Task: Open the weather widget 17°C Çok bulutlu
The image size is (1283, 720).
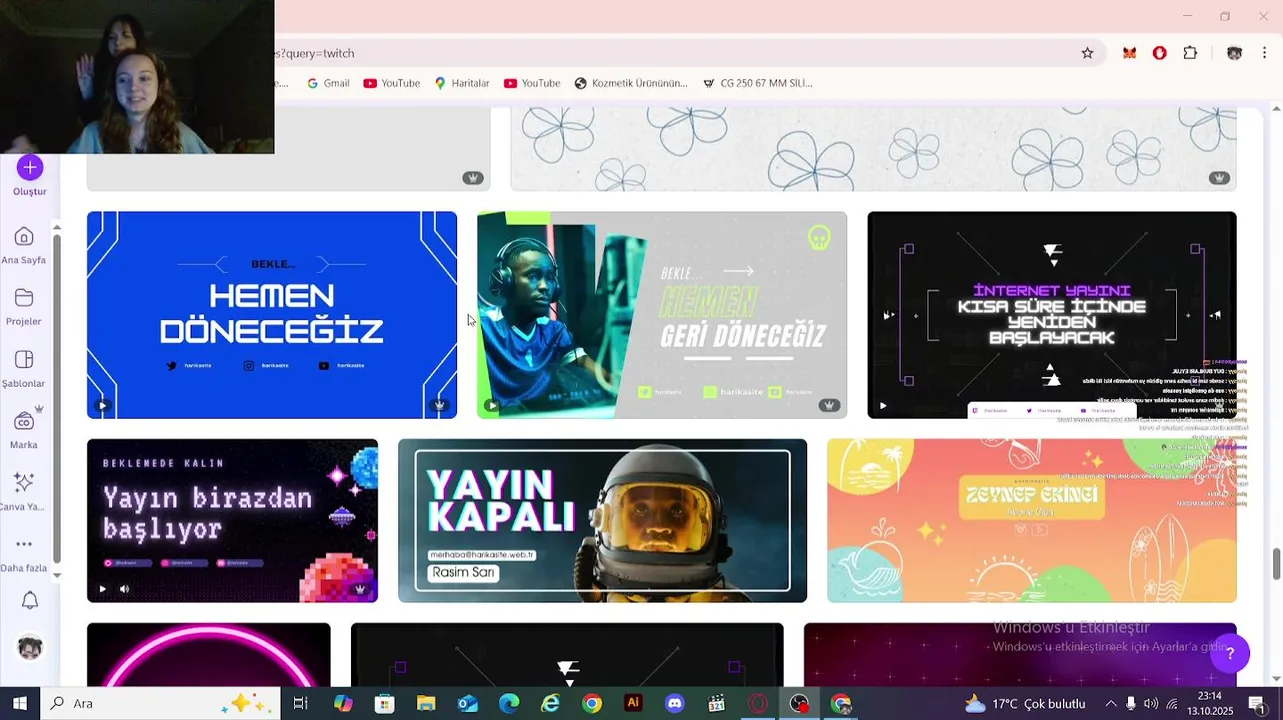Action: [1025, 703]
